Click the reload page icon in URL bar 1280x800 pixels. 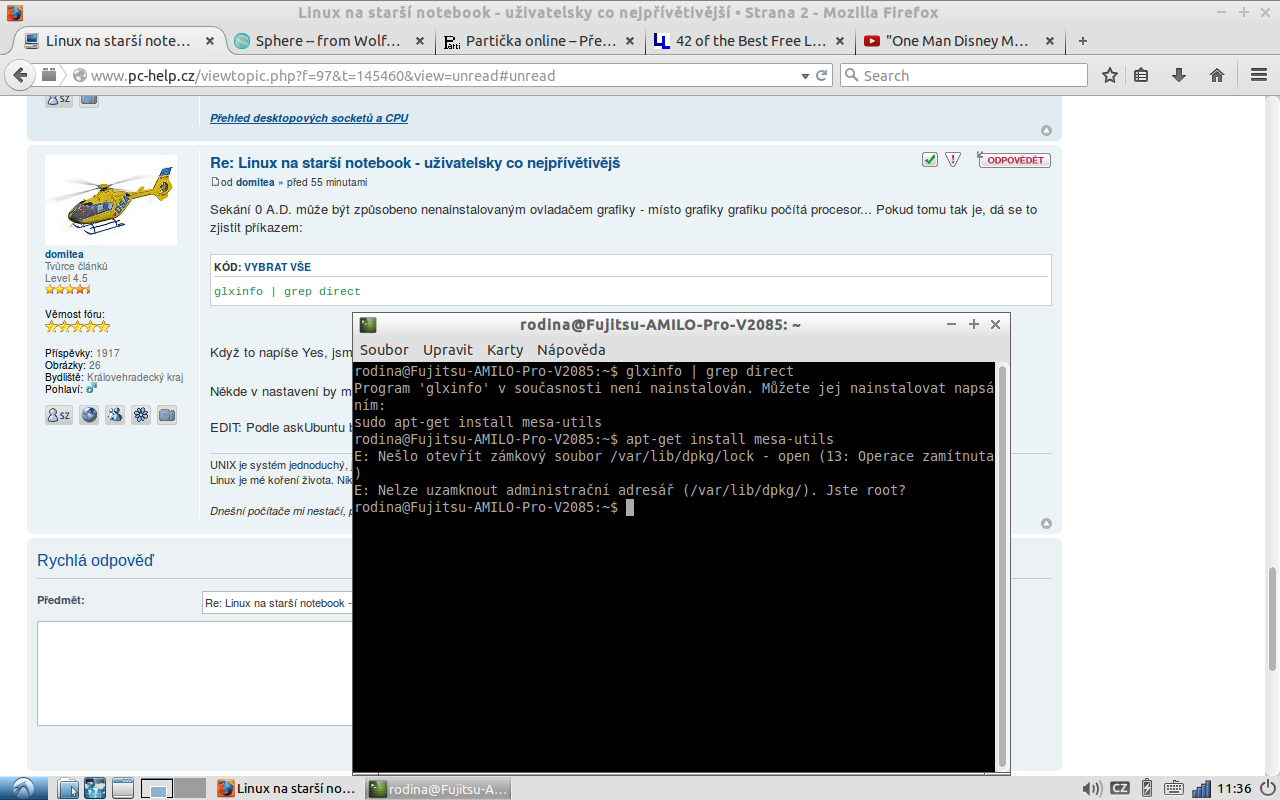822,76
